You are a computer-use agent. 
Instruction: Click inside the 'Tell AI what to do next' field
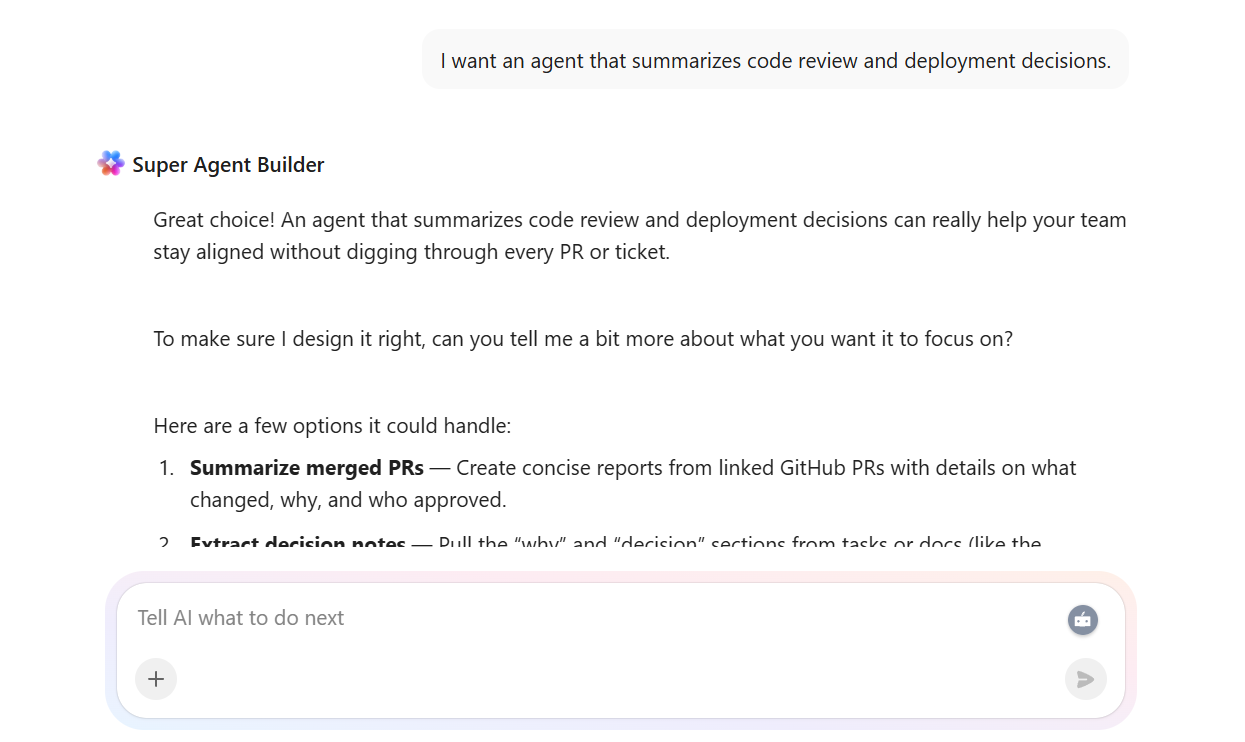[400, 618]
